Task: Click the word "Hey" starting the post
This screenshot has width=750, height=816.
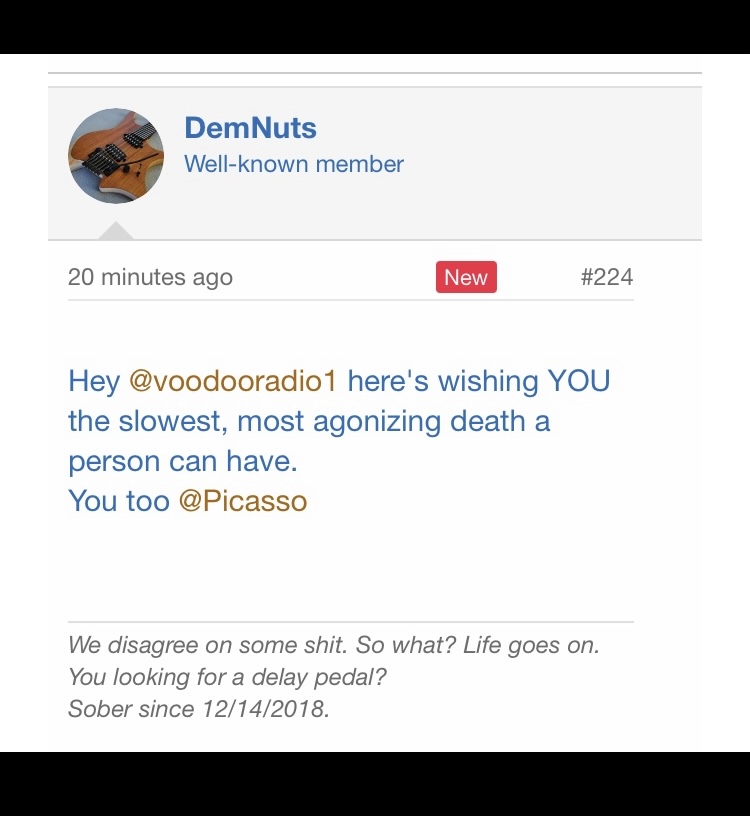Action: click(94, 381)
